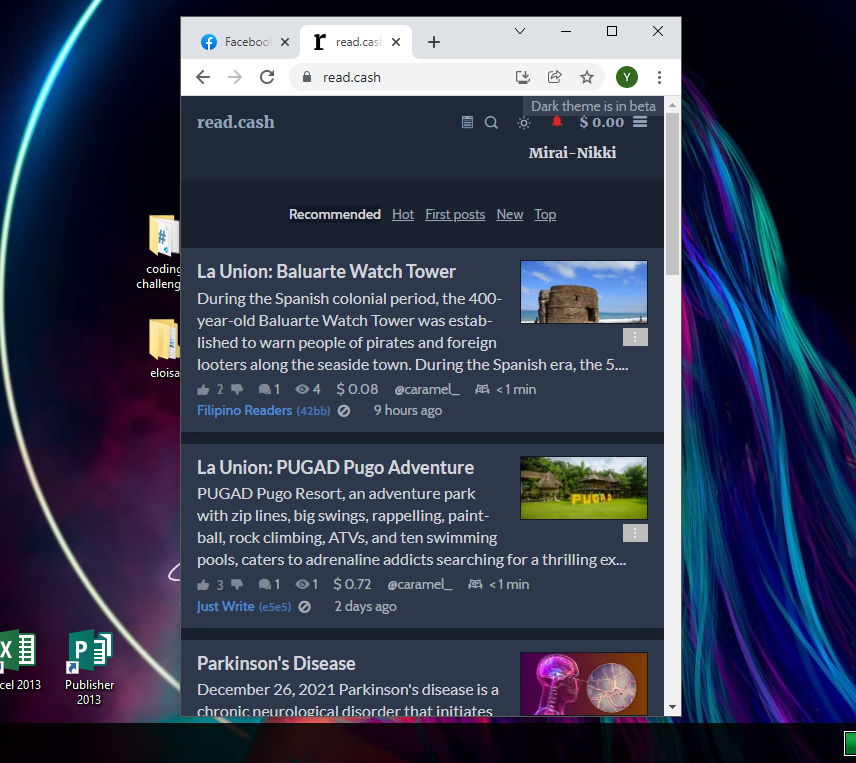The height and width of the screenshot is (763, 856).
Task: Select the Publisher 2013 desktop shortcut
Action: (90, 667)
